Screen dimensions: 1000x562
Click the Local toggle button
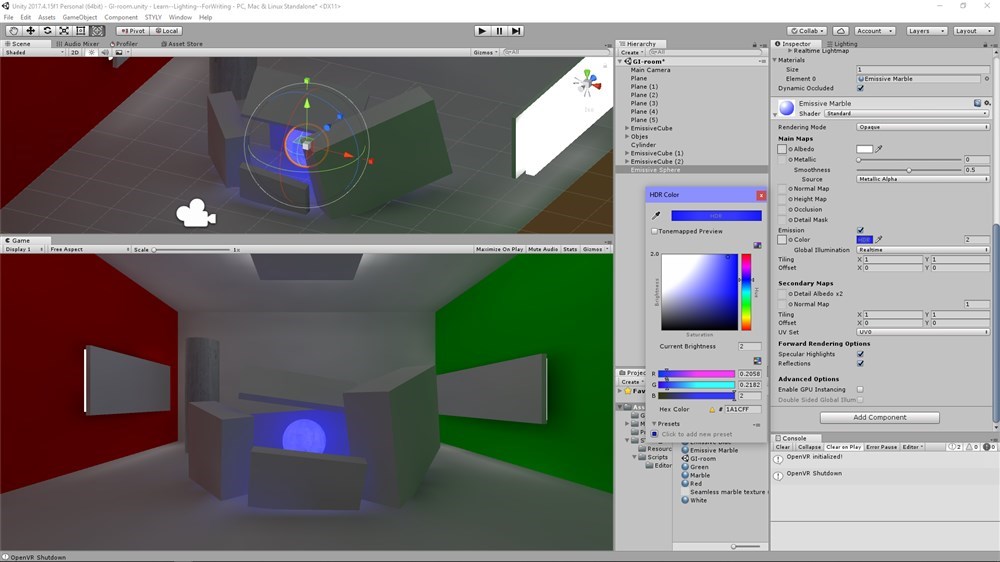coord(167,31)
